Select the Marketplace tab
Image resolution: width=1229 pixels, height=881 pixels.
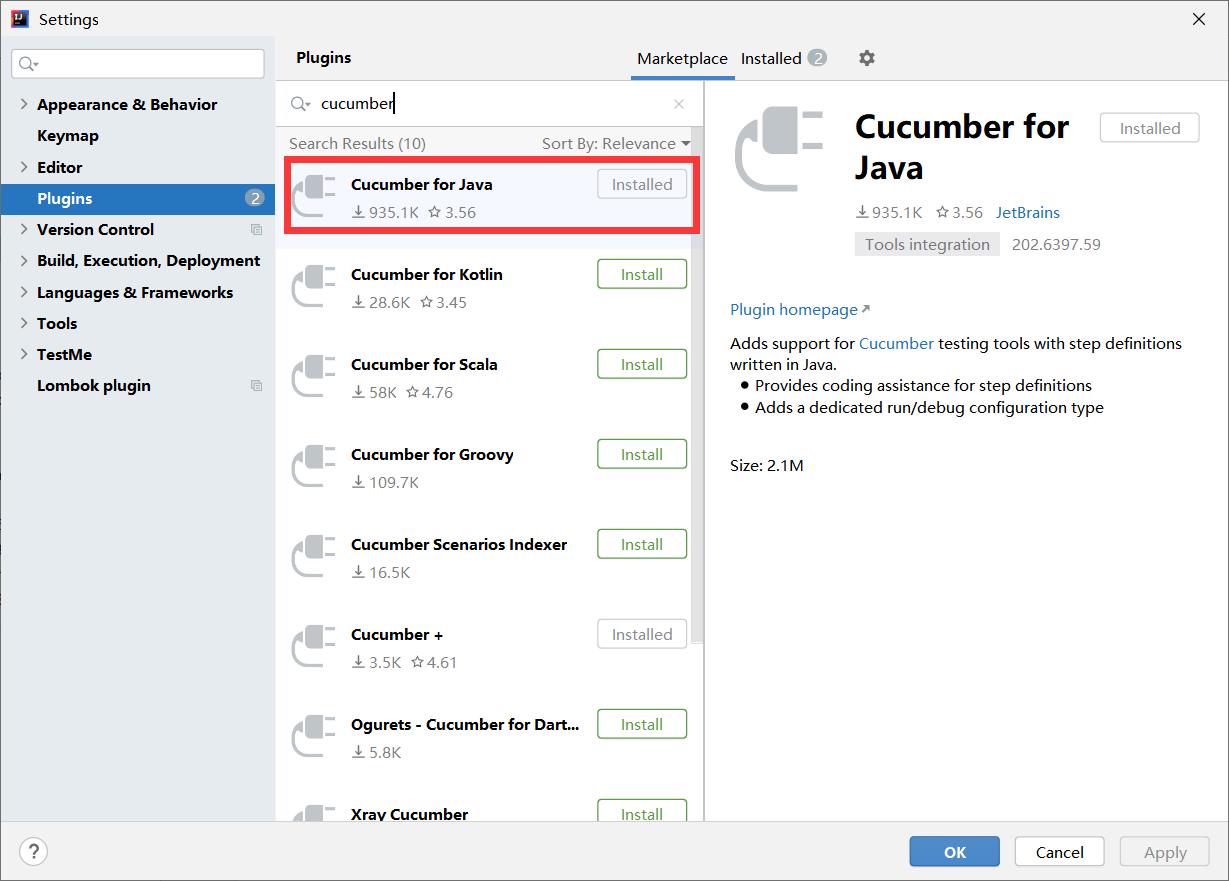682,58
